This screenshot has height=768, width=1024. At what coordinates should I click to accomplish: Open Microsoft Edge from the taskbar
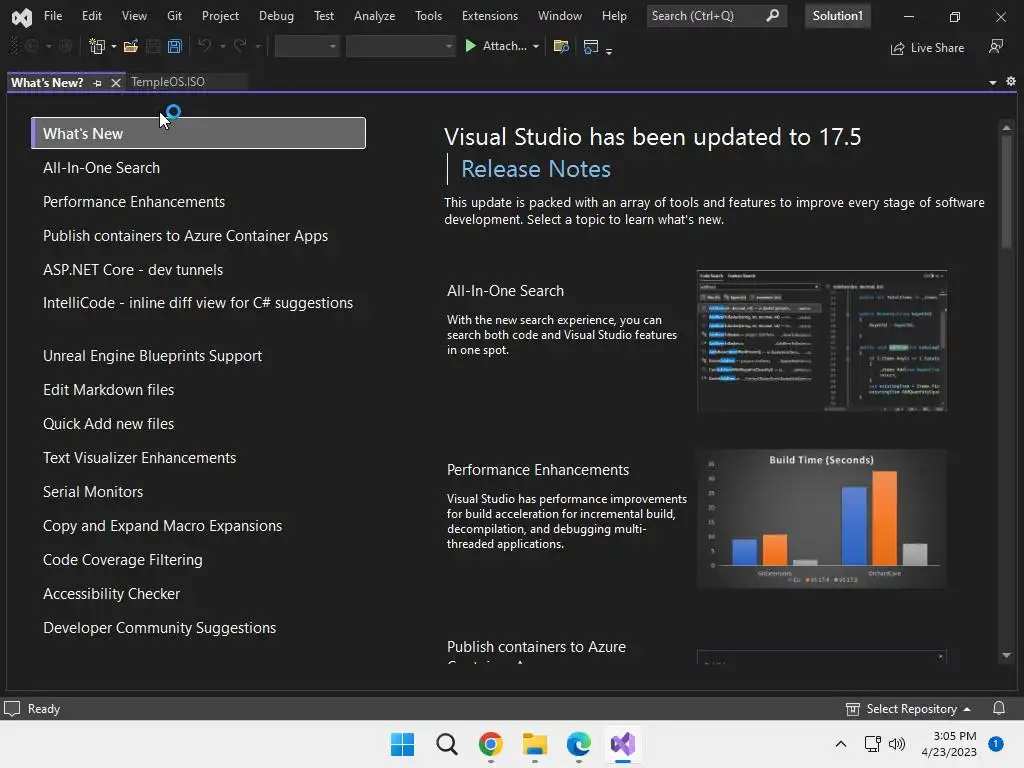(579, 744)
